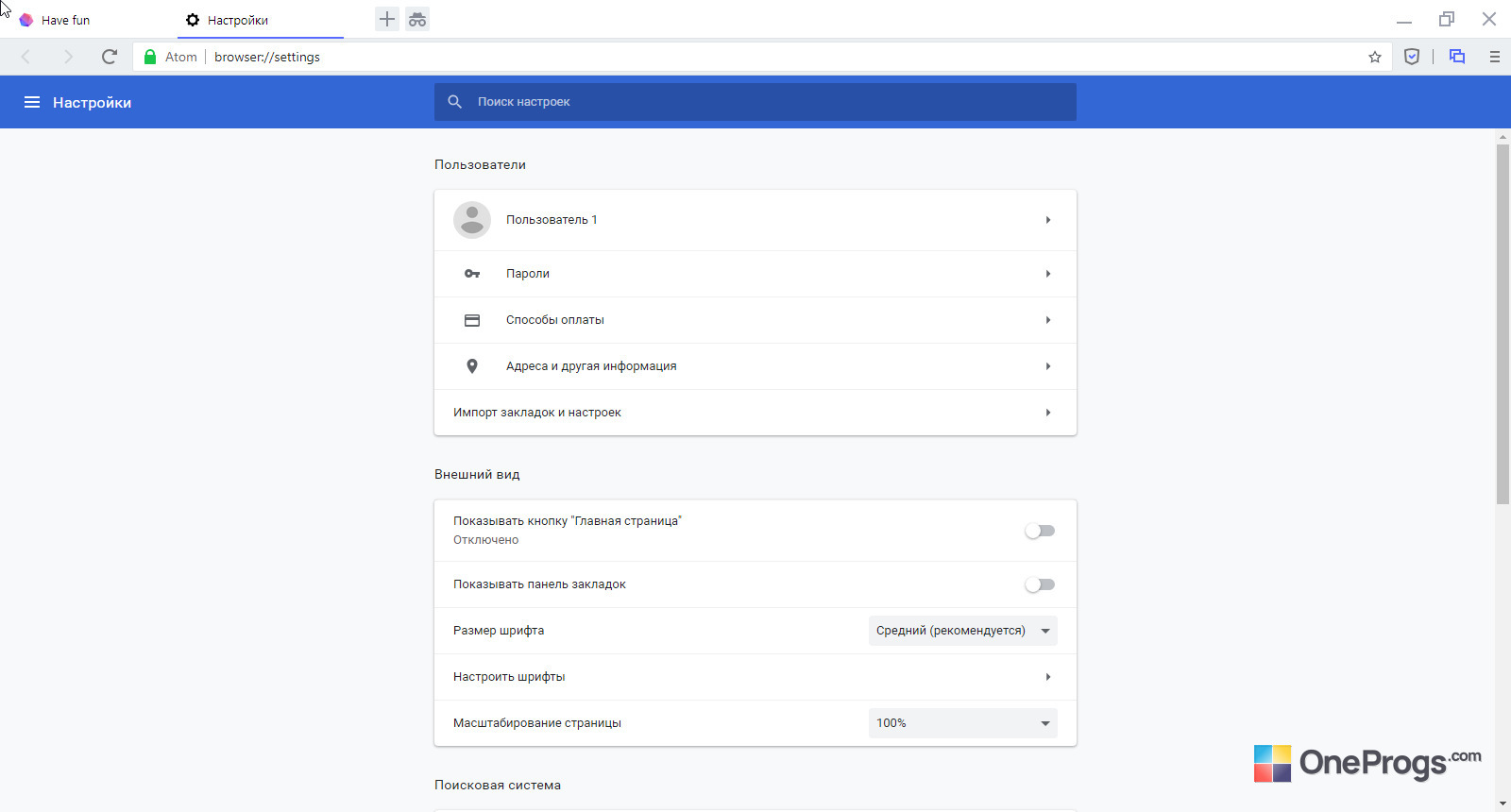The height and width of the screenshot is (812, 1511).
Task: Focus the Поиск настроек search field
Action: pyautogui.click(x=755, y=102)
